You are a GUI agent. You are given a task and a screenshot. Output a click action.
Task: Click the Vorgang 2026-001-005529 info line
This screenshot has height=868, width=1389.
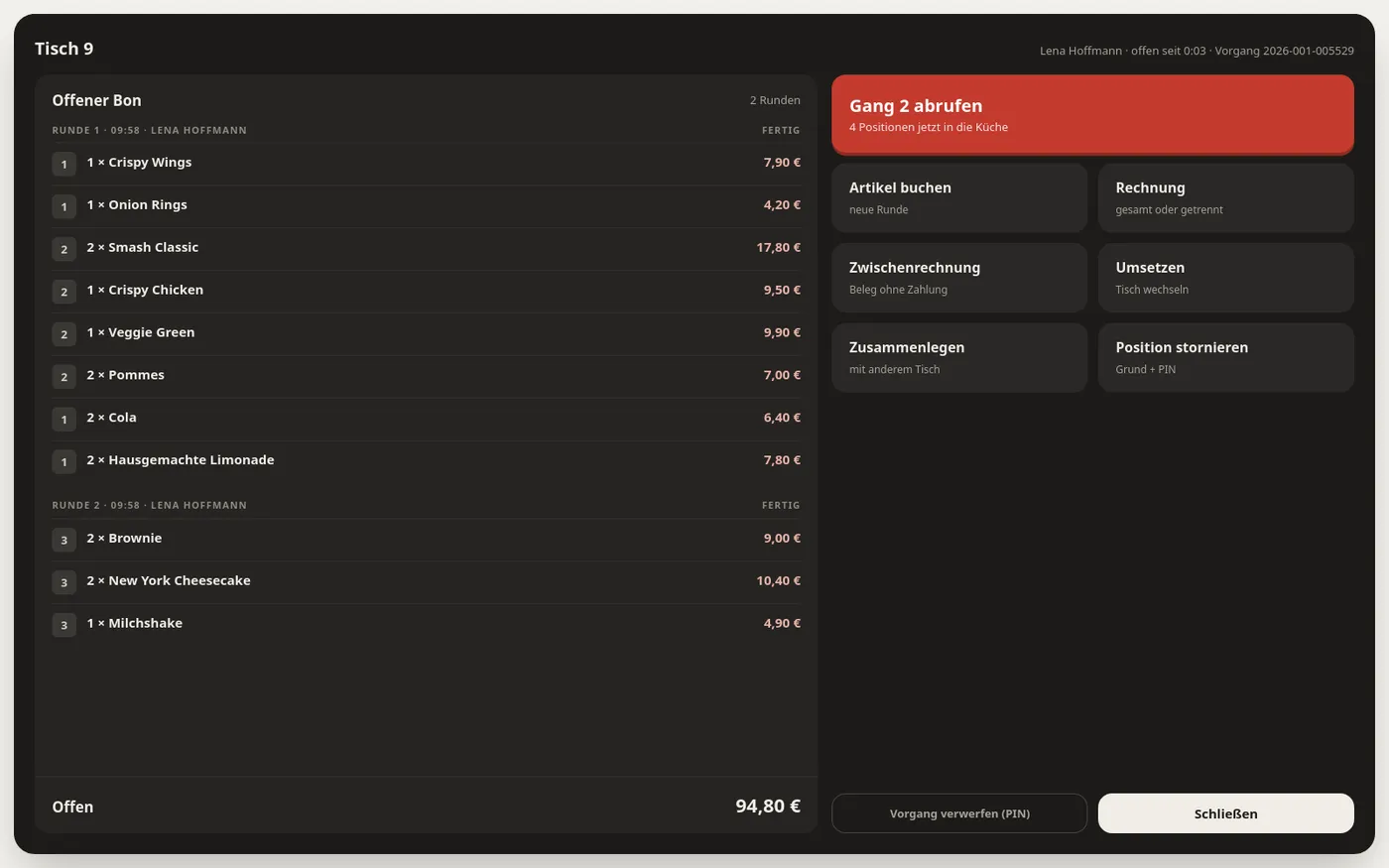click(1197, 51)
